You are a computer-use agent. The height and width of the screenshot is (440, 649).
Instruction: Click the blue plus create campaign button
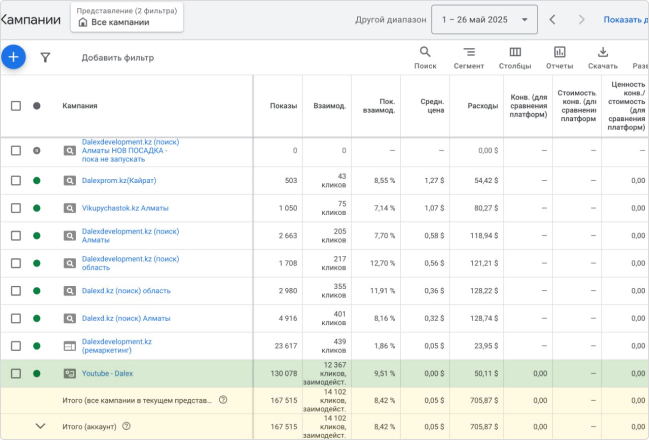tap(14, 57)
